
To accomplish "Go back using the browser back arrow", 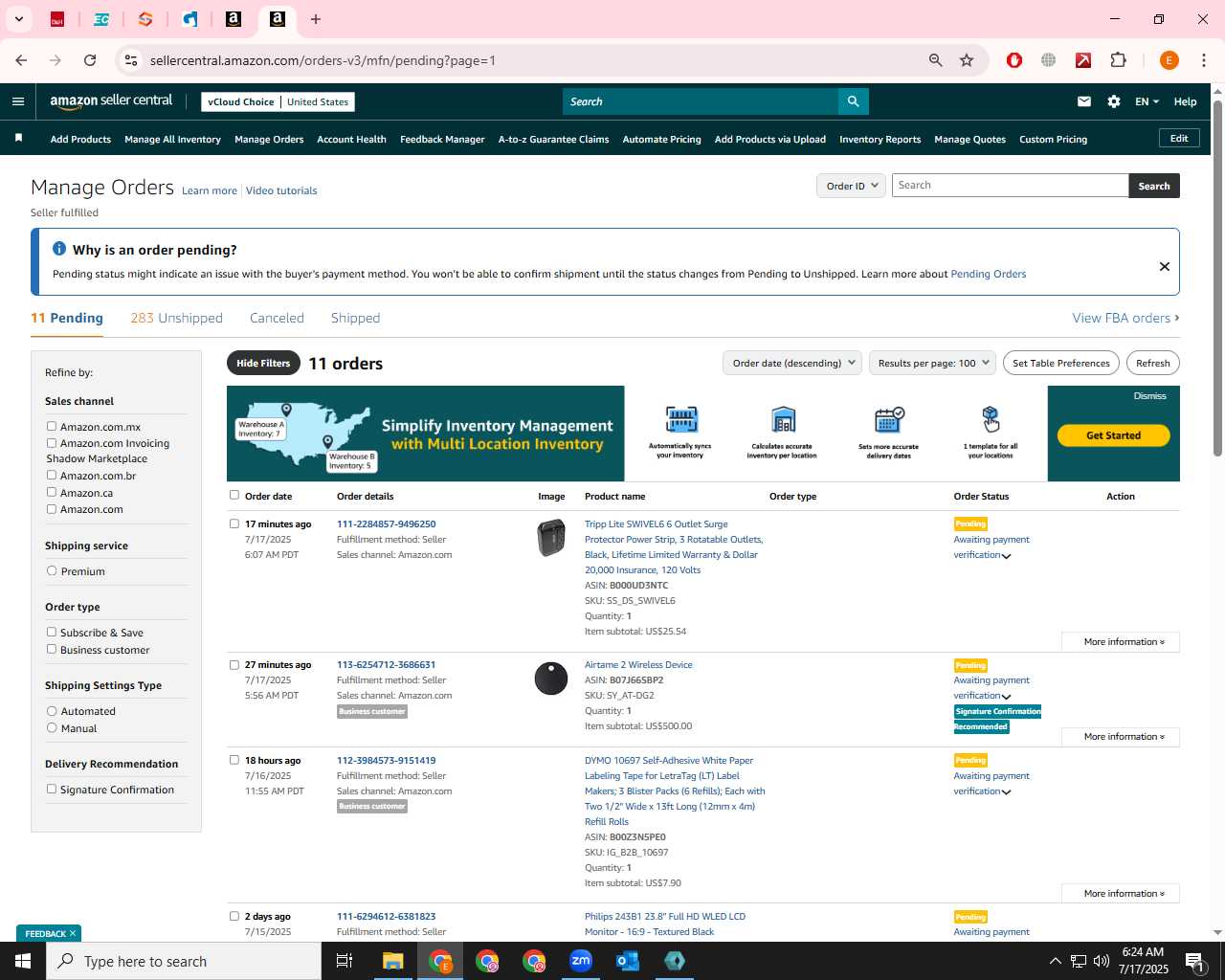I will pyautogui.click(x=21, y=60).
